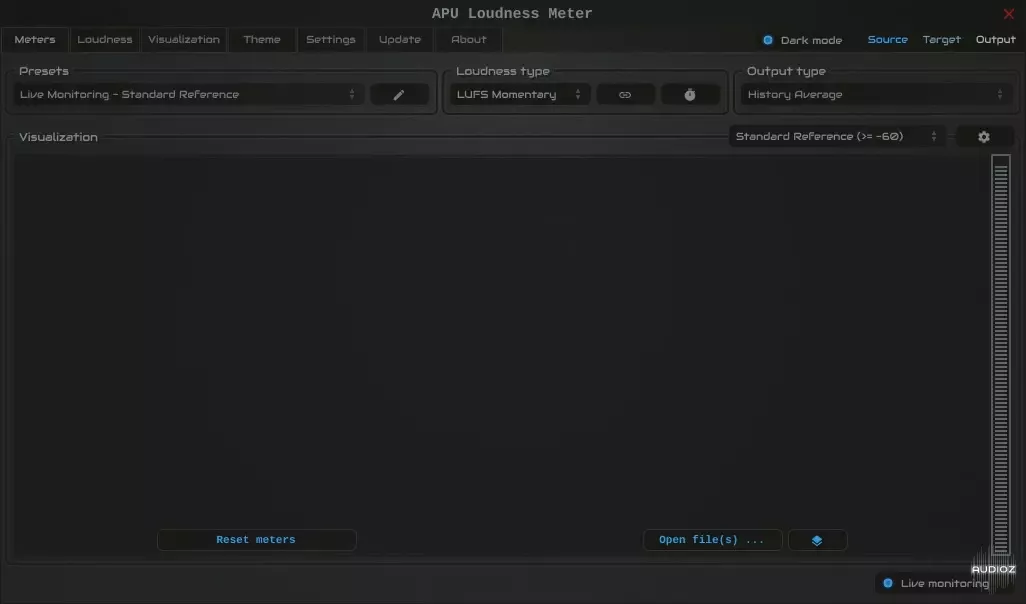Image resolution: width=1026 pixels, height=604 pixels.
Task: Close the APU Loudness Meter window
Action: (x=1008, y=14)
